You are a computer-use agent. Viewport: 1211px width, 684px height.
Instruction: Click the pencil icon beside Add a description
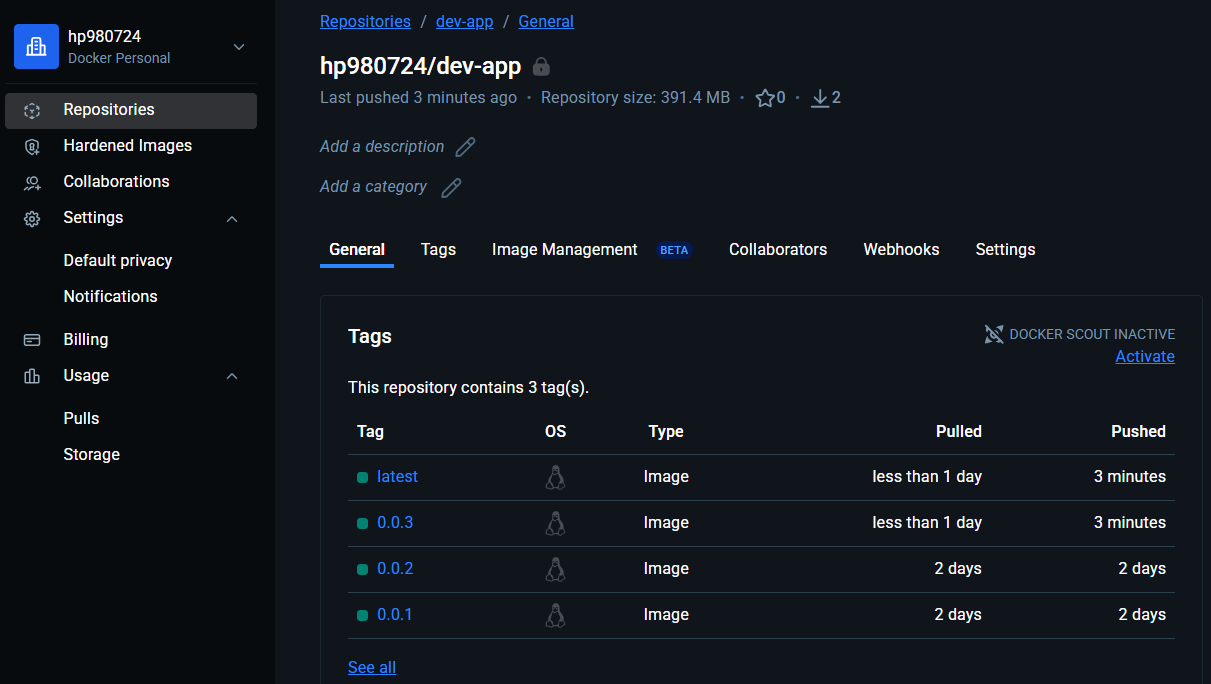pos(465,147)
